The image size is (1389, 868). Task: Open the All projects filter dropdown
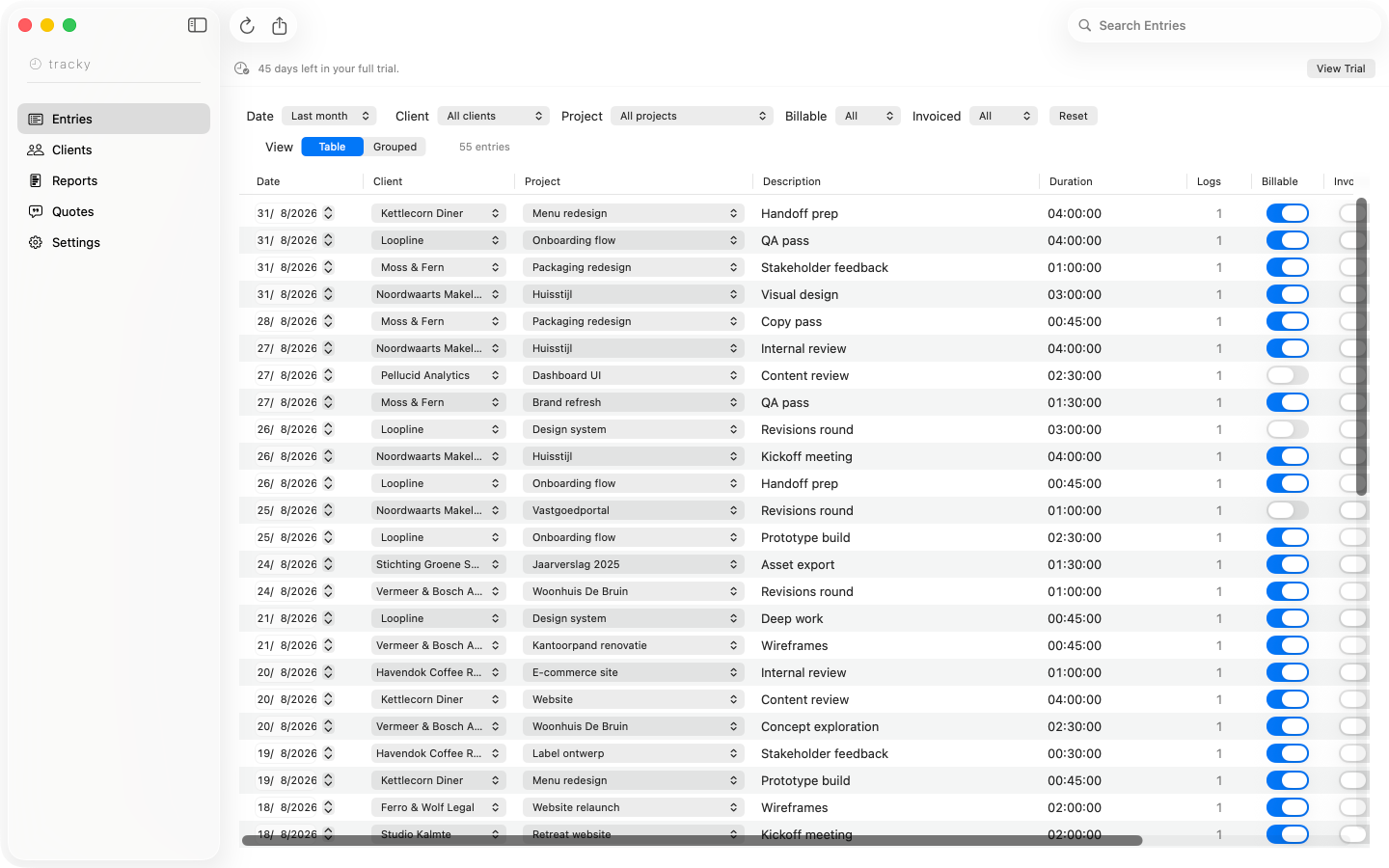click(x=692, y=117)
